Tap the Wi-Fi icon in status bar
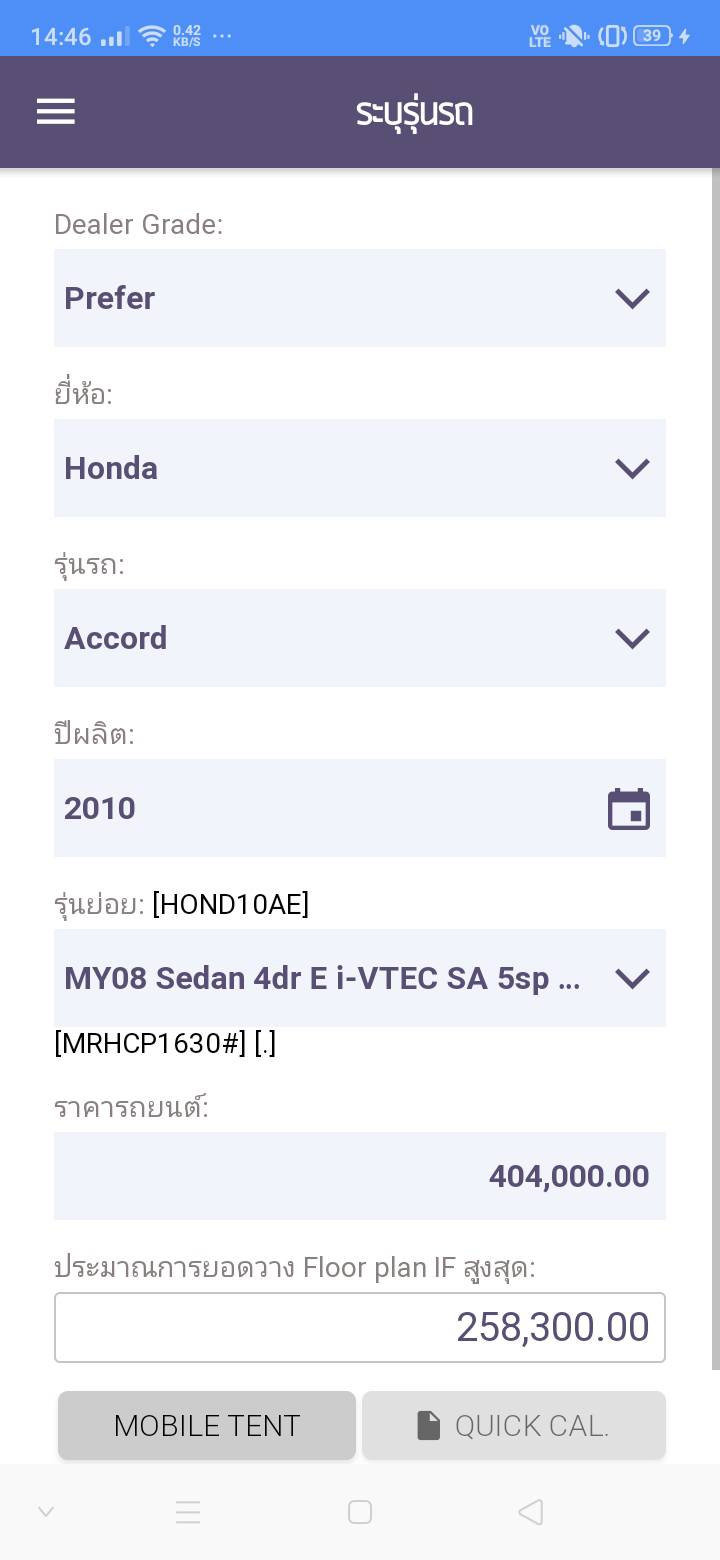Image resolution: width=720 pixels, height=1560 pixels. 152,37
